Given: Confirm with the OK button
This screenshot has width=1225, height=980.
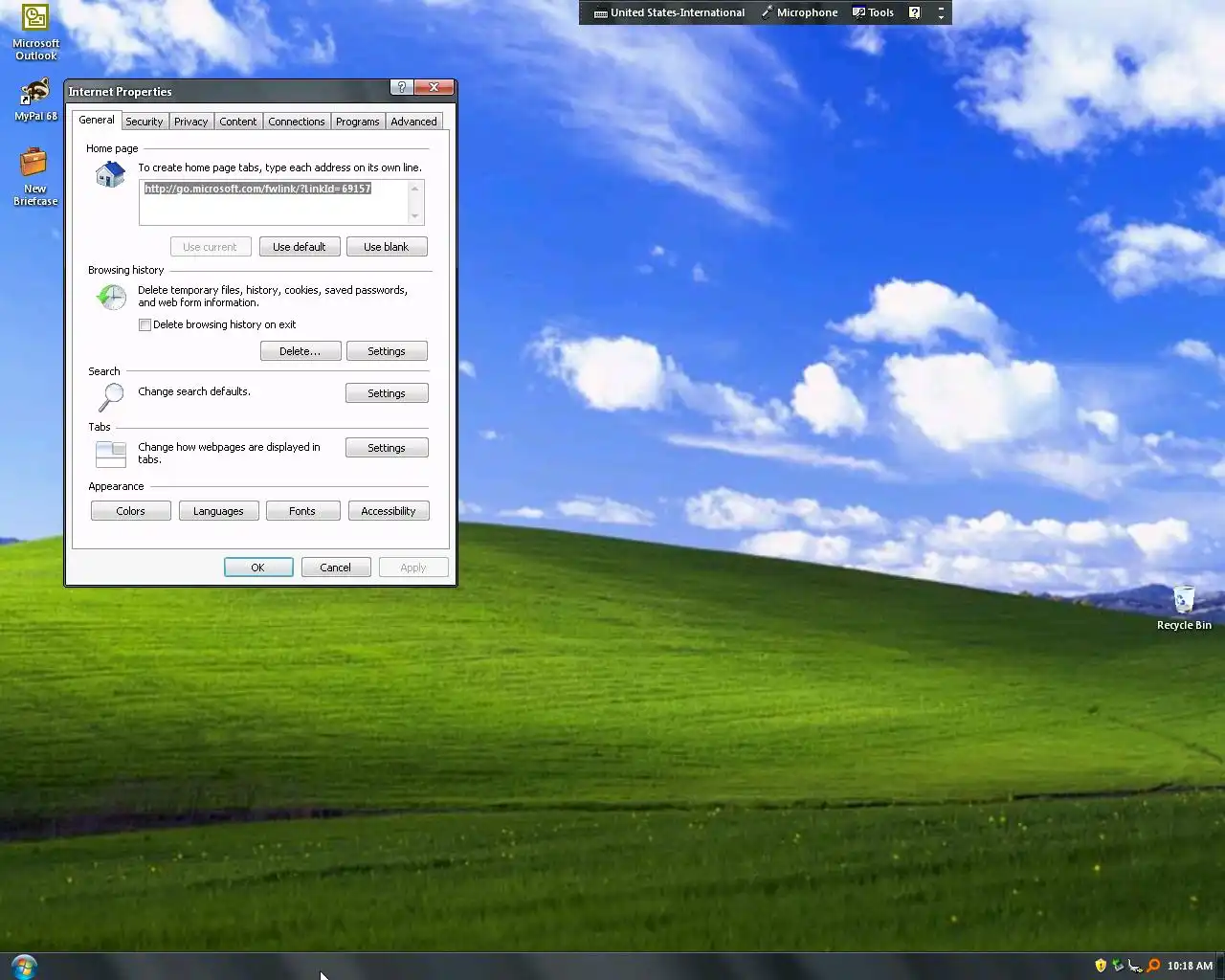Looking at the screenshot, I should coord(258,568).
